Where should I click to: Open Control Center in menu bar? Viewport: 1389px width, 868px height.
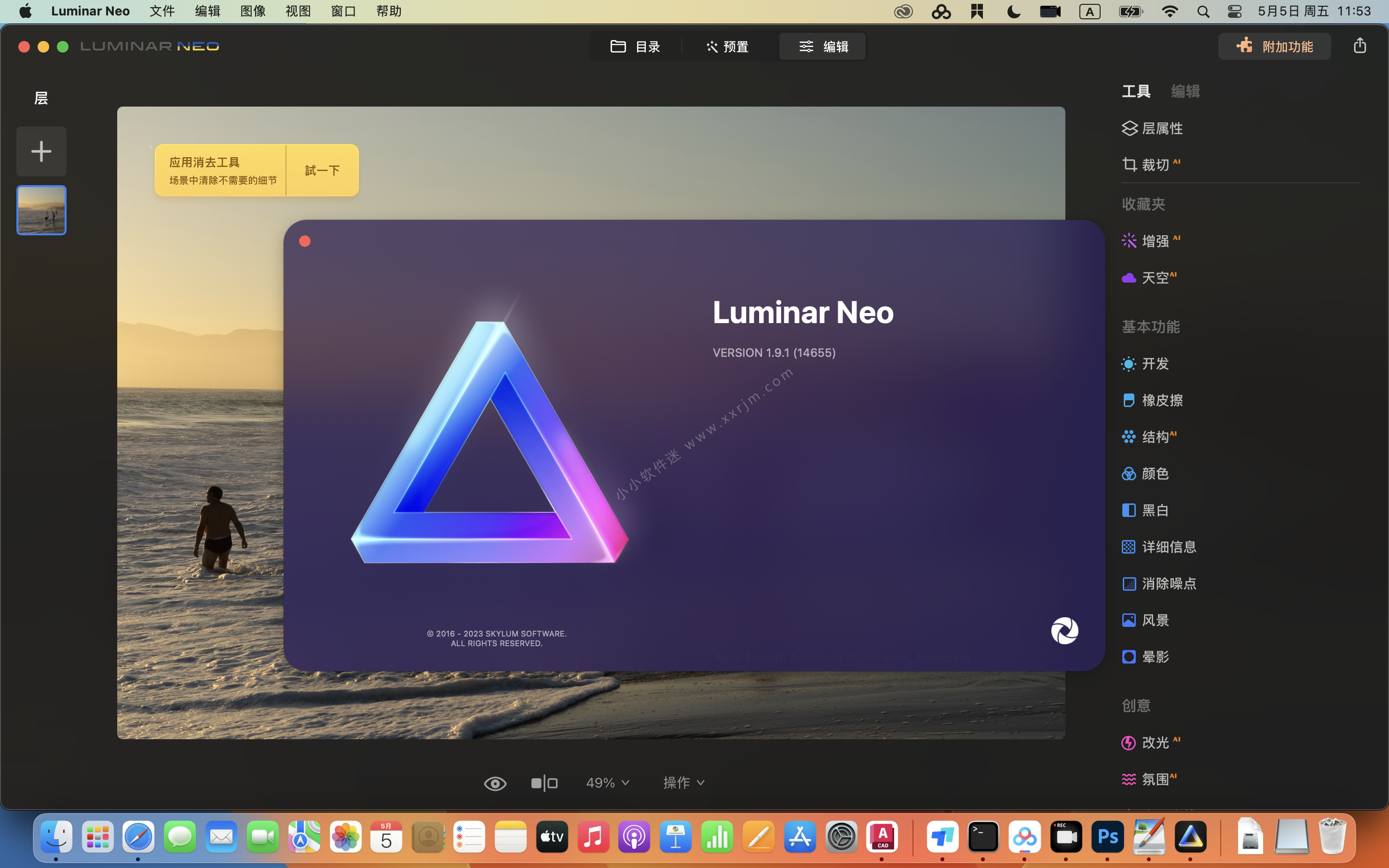tap(1235, 12)
